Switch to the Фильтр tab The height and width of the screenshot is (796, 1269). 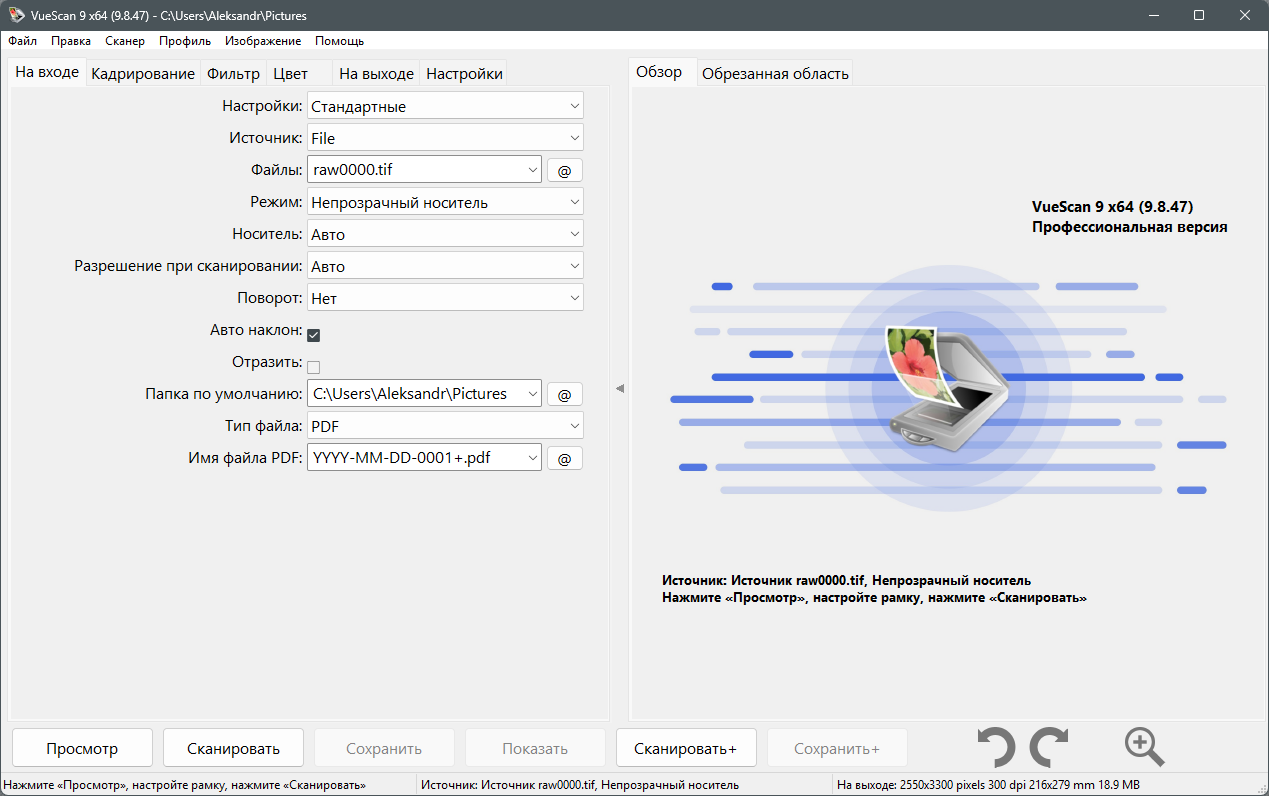coord(233,74)
